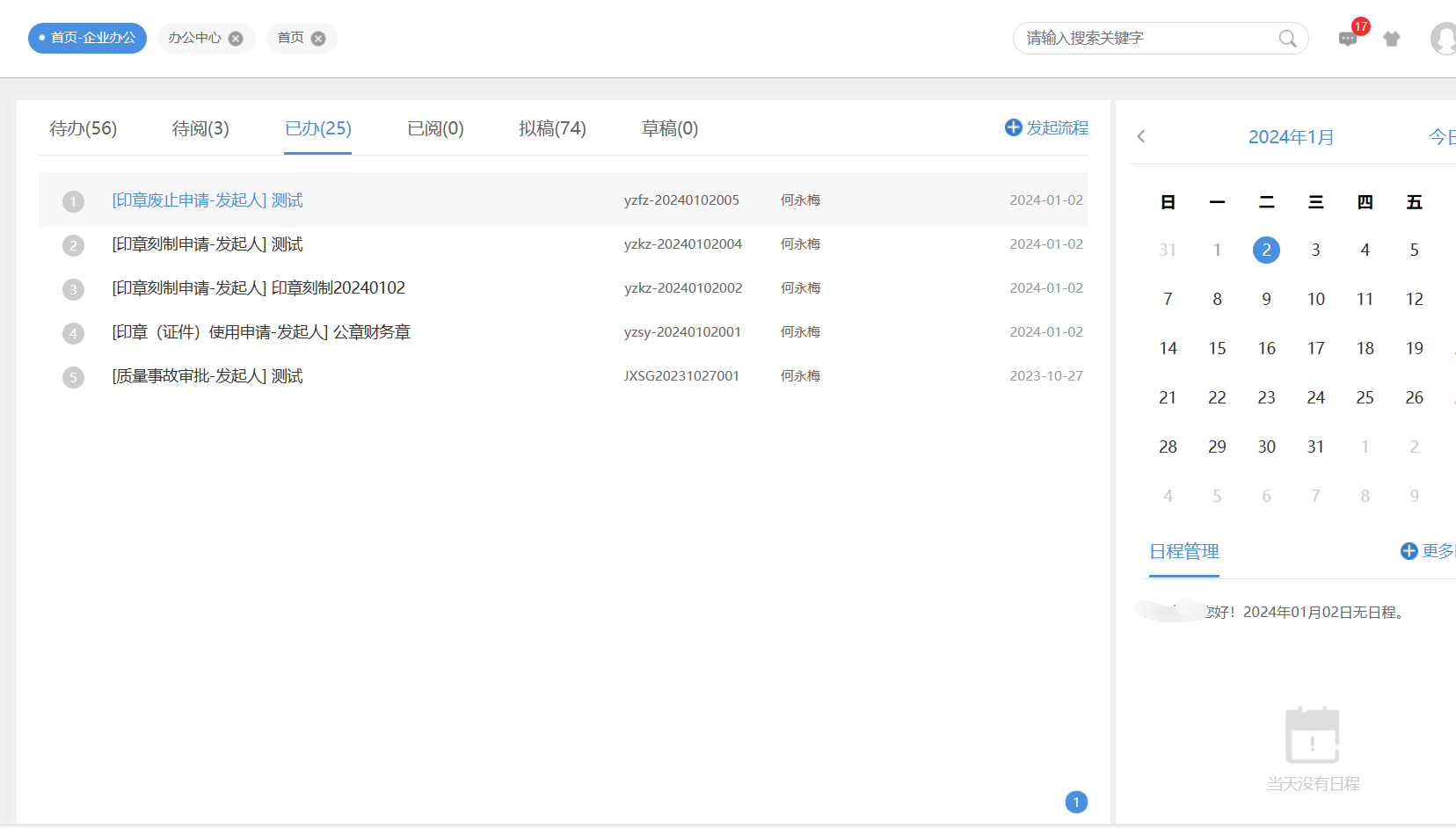
Task: Open 印章废止申请 测试 entry
Action: 207,200
